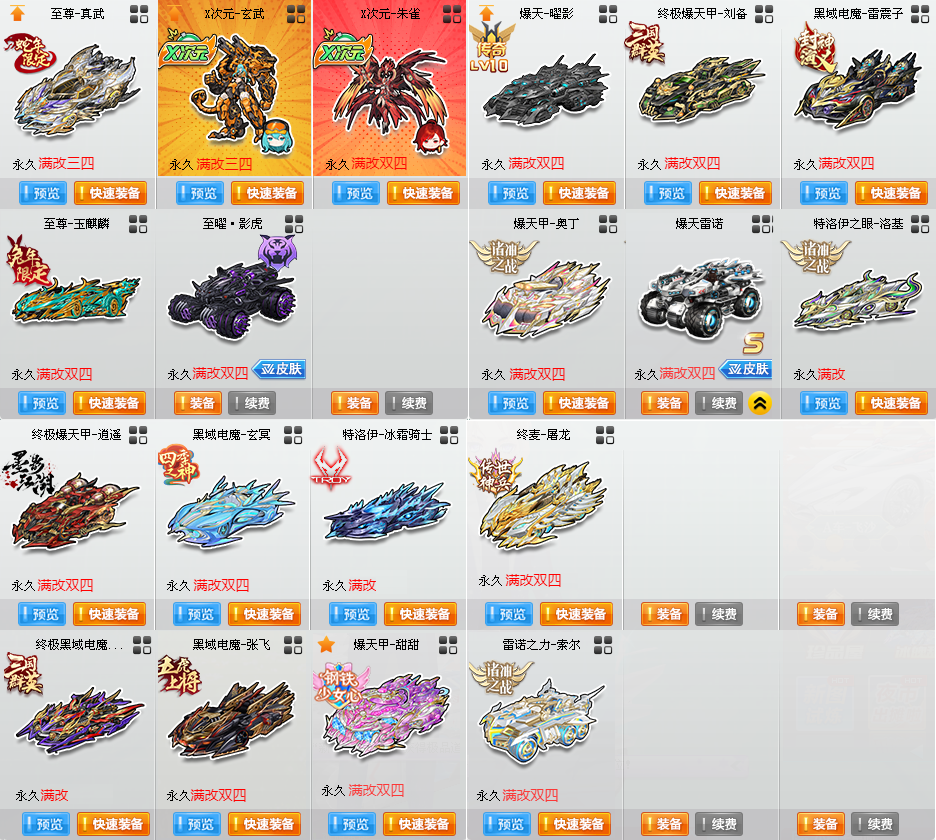This screenshot has height=840, width=936.
Task: Equip the 至曜·影虎 car
Action: [198, 404]
